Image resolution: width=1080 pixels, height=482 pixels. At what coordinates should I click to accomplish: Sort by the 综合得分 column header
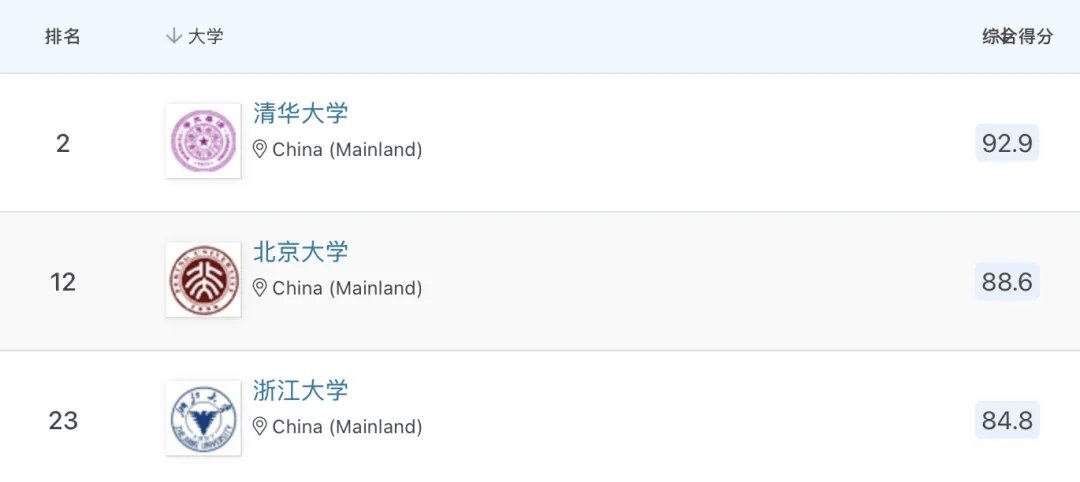point(1017,37)
